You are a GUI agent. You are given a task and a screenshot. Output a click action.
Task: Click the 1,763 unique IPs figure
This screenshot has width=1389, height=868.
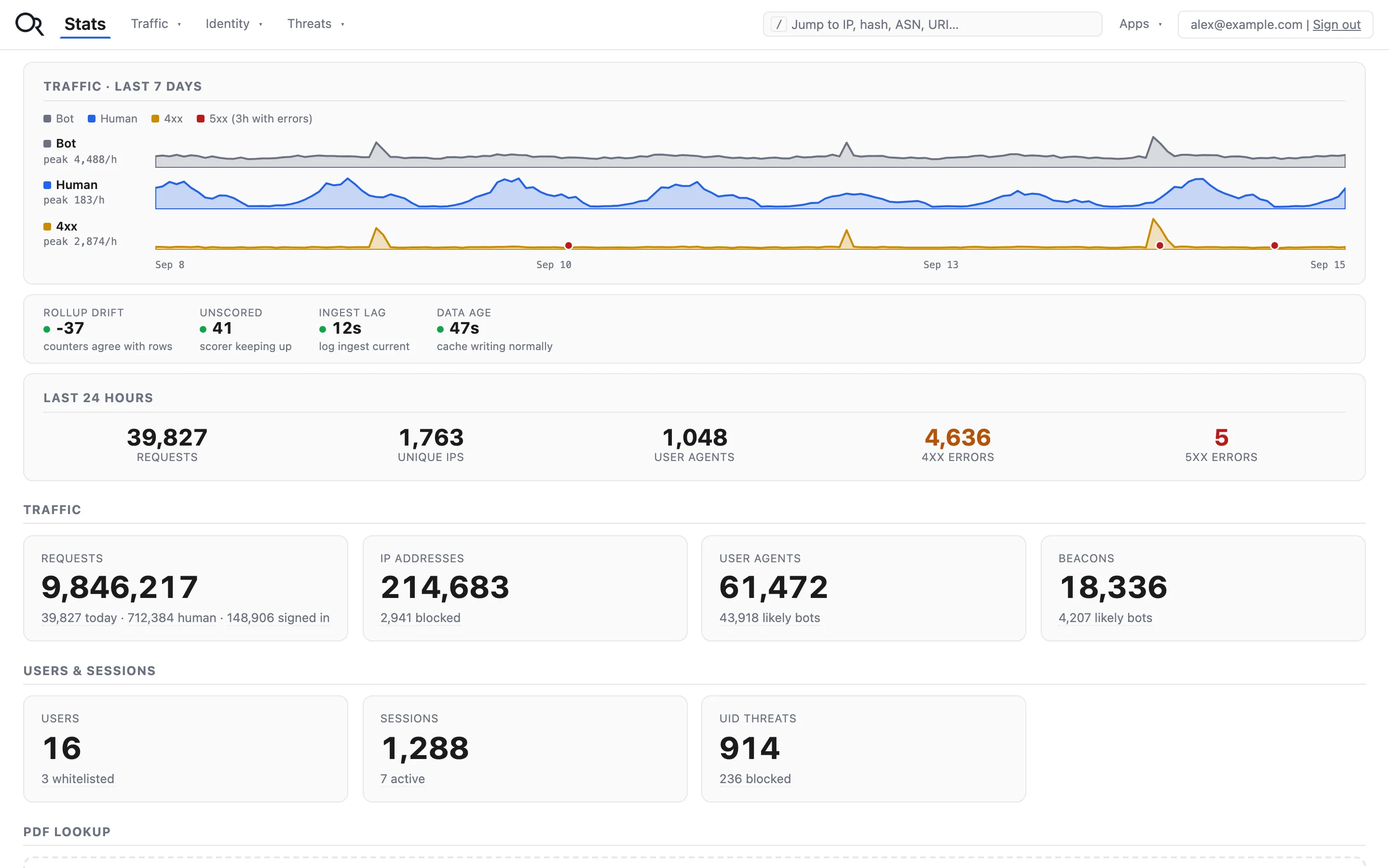tap(431, 437)
